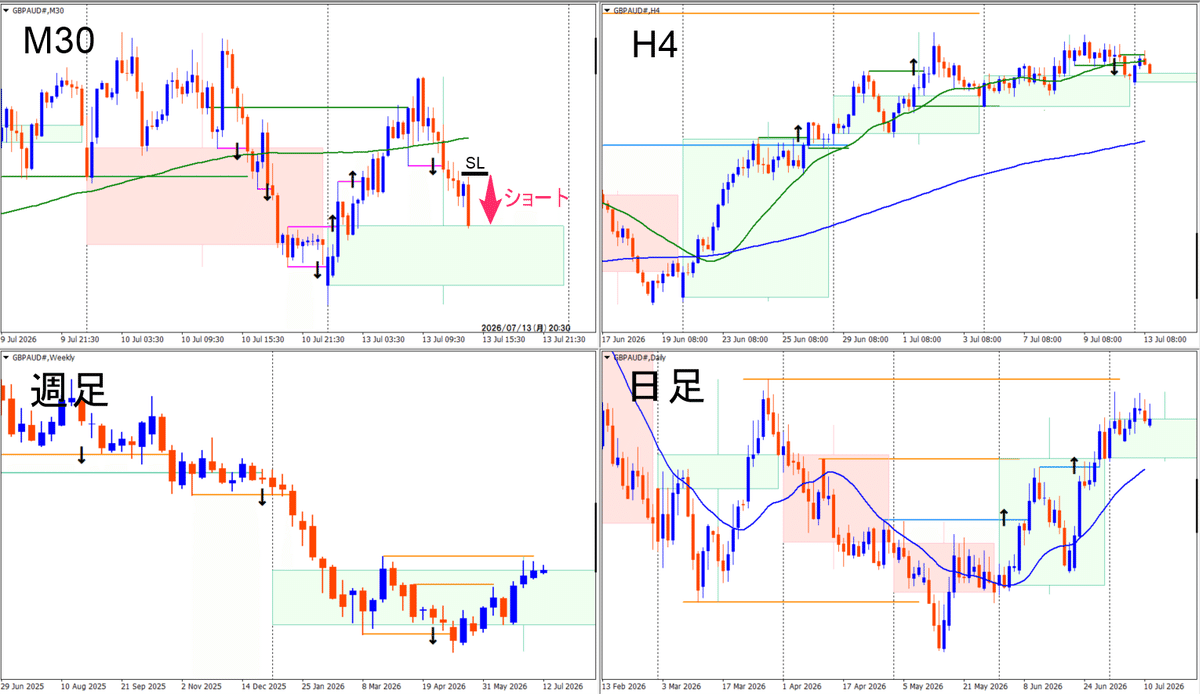Click the 9 Jun 2025 date on Weekly axis
1200x694 pixels.
coord(22,688)
